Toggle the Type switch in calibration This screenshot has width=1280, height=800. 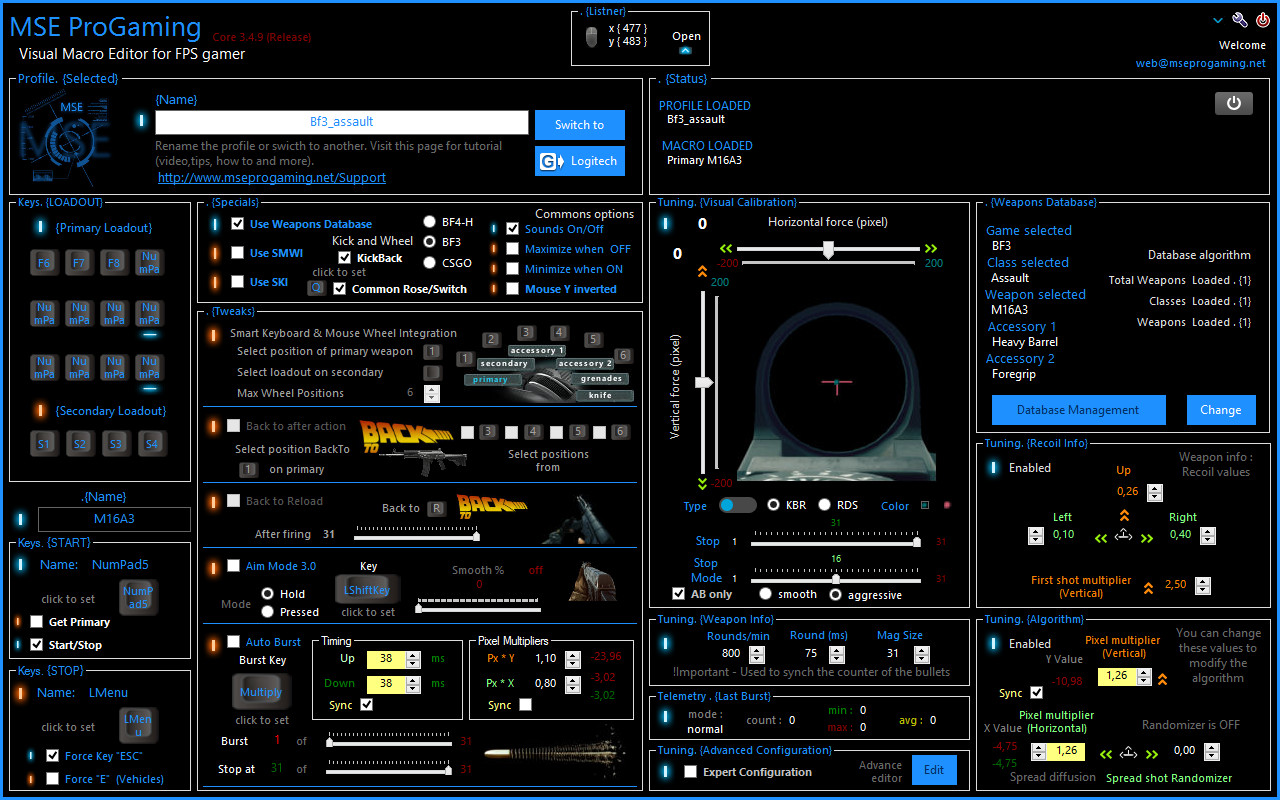coord(738,505)
